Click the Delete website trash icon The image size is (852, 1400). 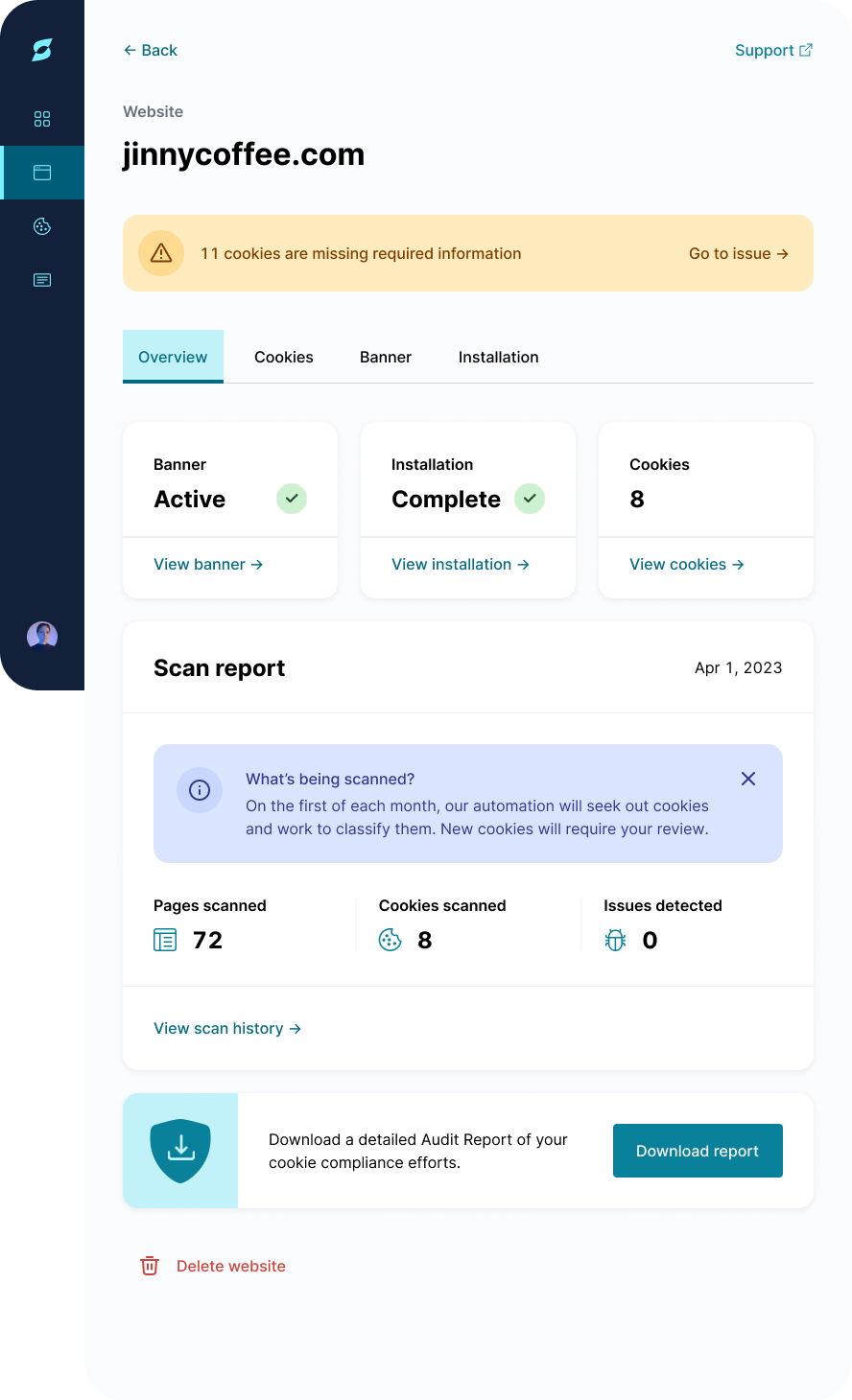(150, 1266)
